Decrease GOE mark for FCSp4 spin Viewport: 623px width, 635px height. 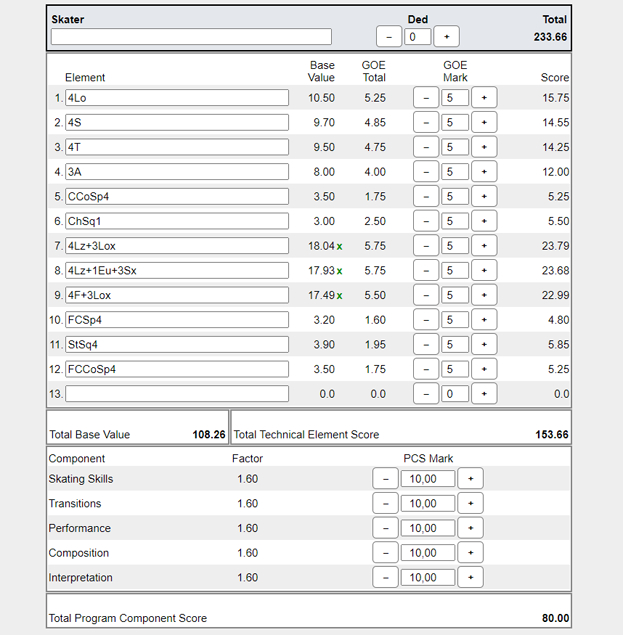coord(426,320)
